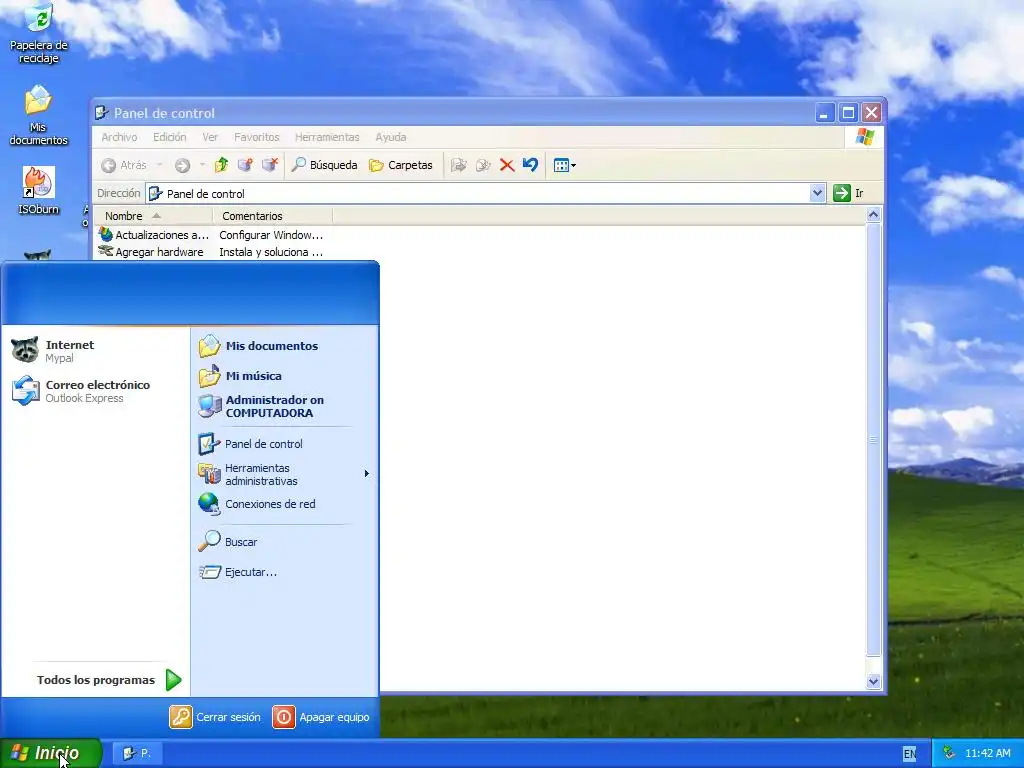This screenshot has width=1024, height=768.
Task: Open the Edición menu
Action: 169,137
